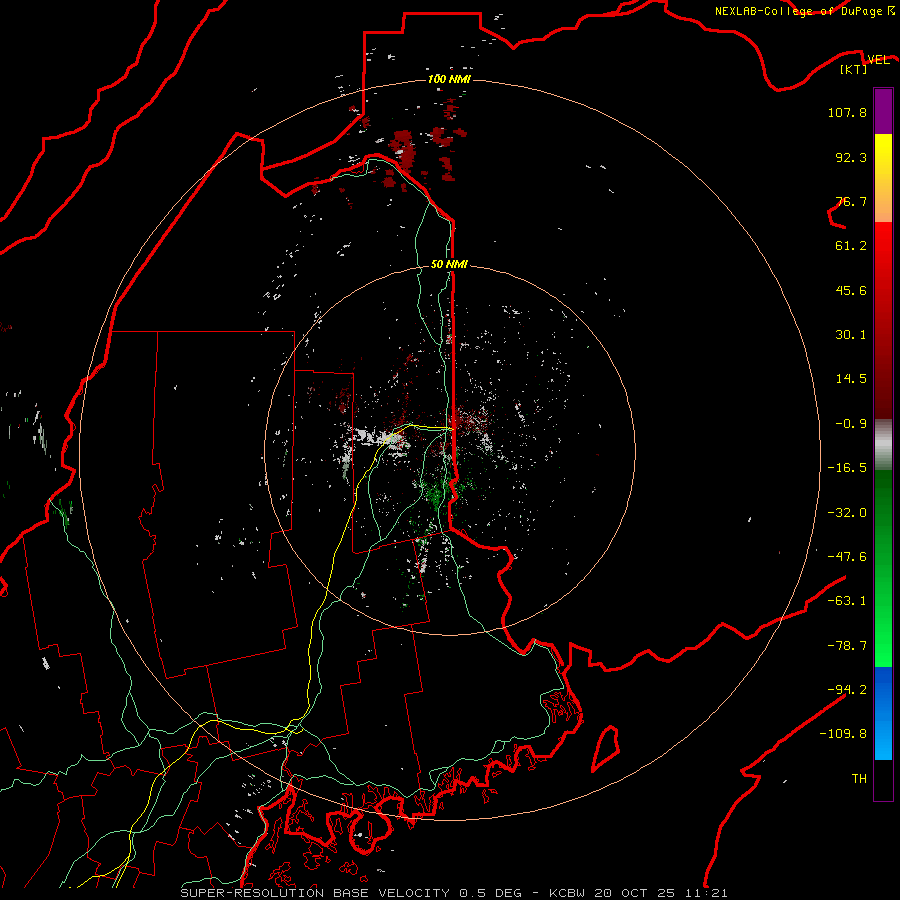Click the -16.5 velocity scale value
The image size is (900, 900).
pos(847,468)
